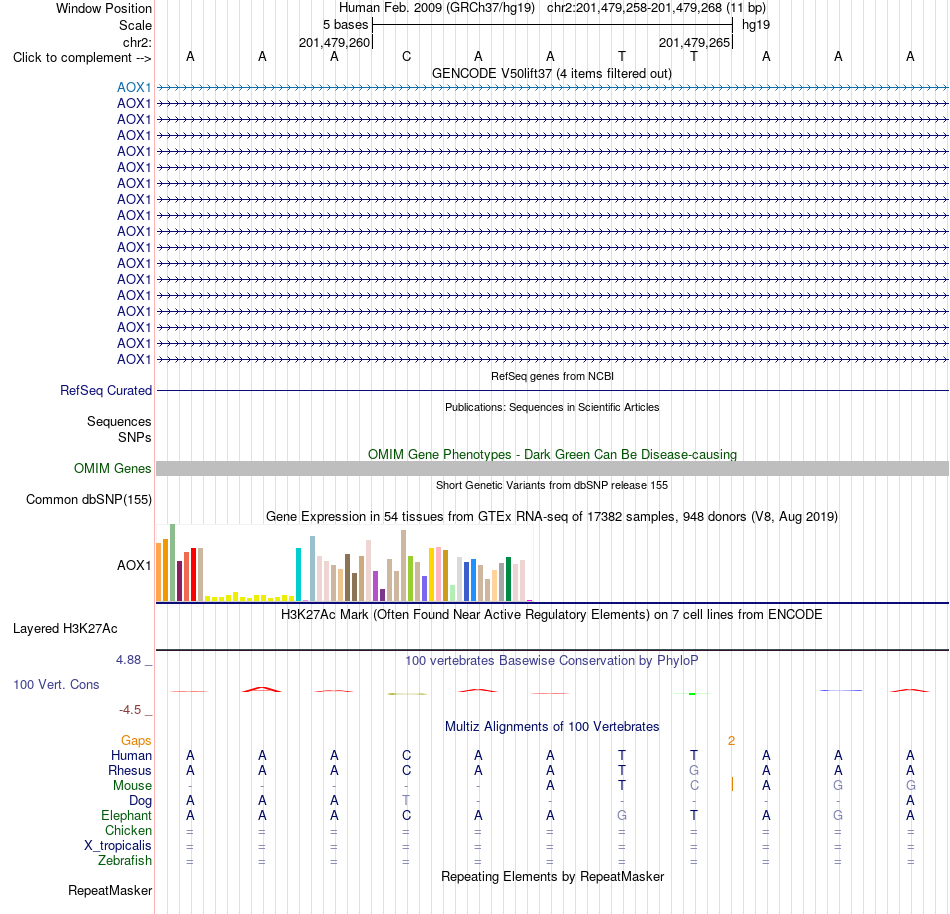
Task: Click the Zebrafish alignment row label
Action: tap(125, 861)
